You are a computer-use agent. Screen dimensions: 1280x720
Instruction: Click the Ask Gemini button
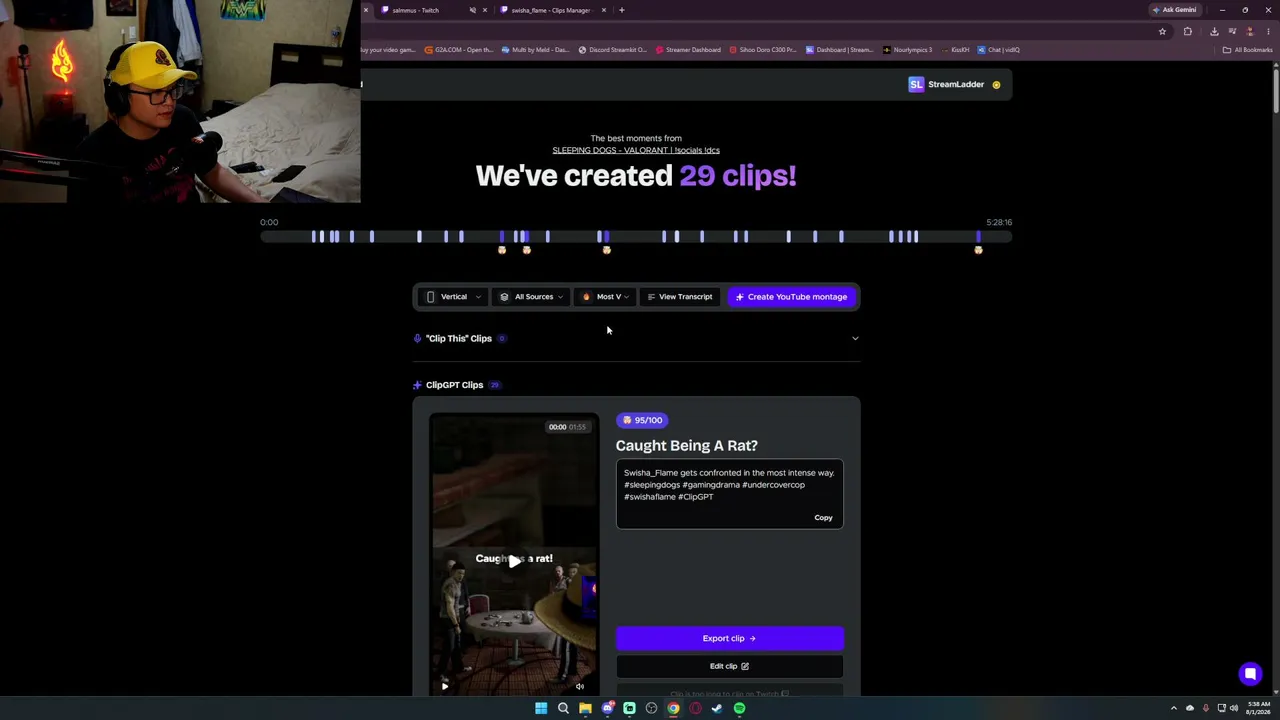tap(1174, 10)
